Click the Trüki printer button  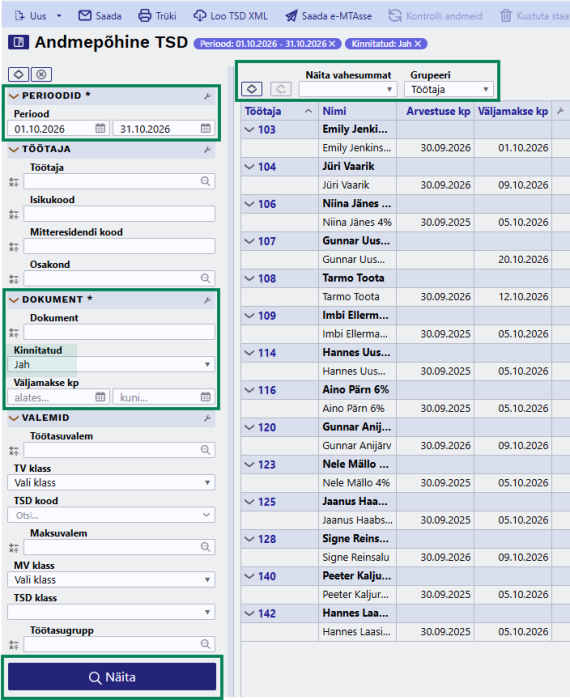(157, 16)
